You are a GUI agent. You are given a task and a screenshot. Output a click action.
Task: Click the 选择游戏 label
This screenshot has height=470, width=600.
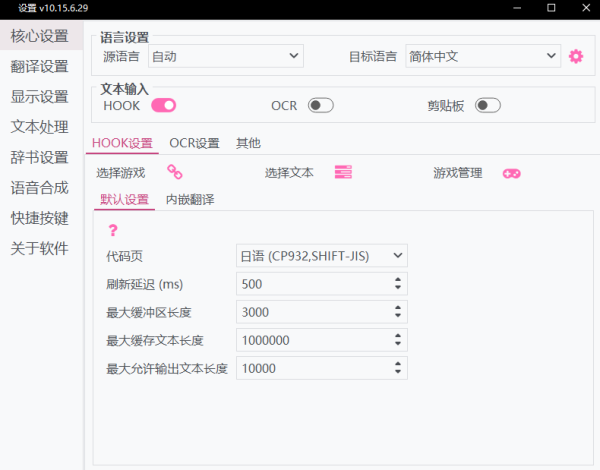pos(121,173)
